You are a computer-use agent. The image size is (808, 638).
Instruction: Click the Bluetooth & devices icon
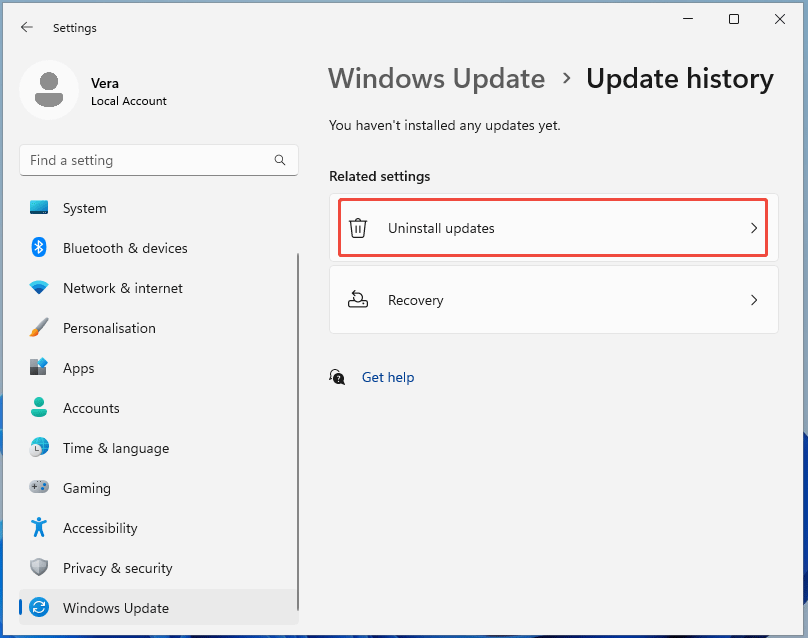[x=39, y=248]
